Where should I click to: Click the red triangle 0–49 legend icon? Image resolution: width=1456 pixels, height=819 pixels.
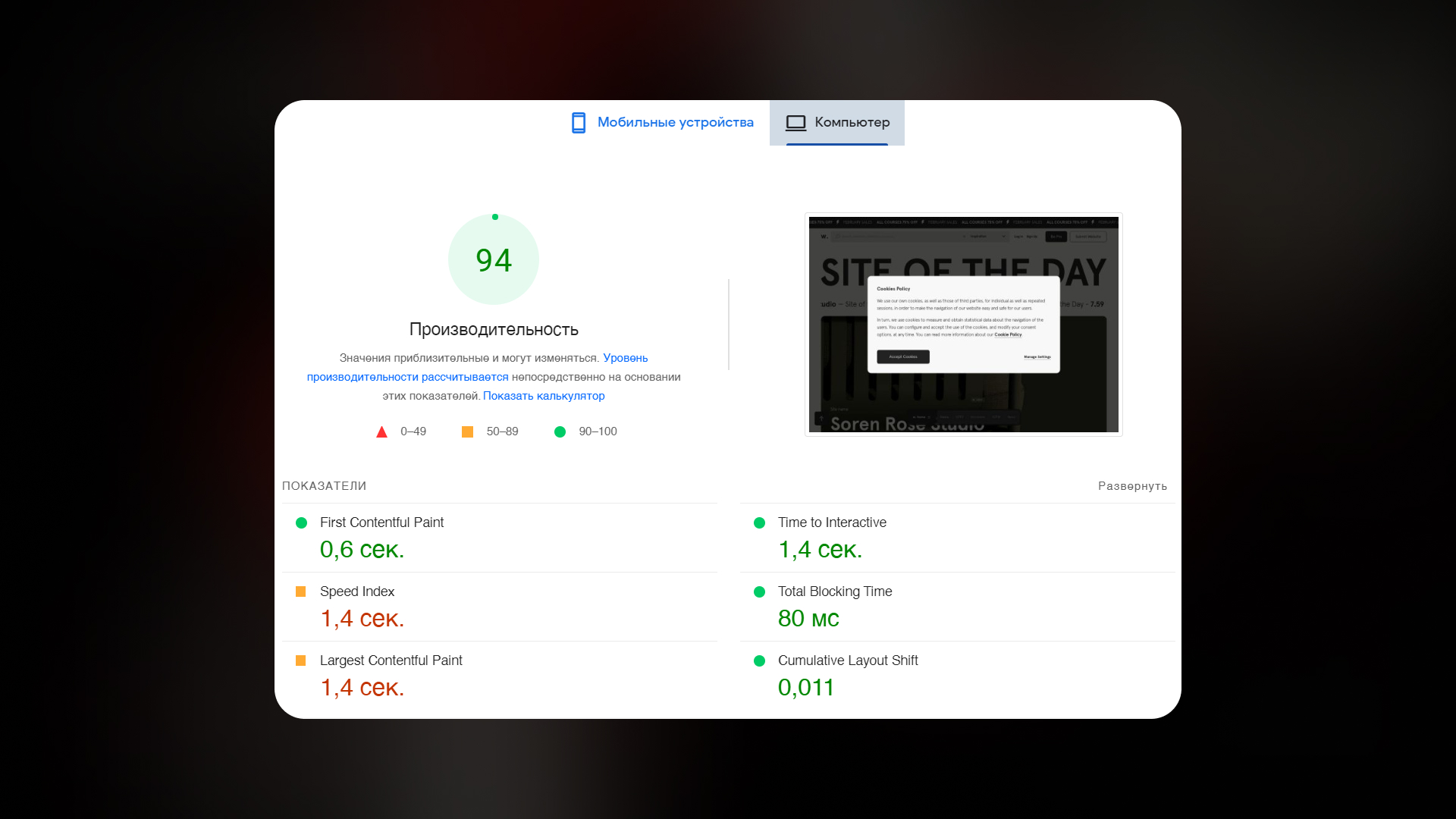[381, 432]
